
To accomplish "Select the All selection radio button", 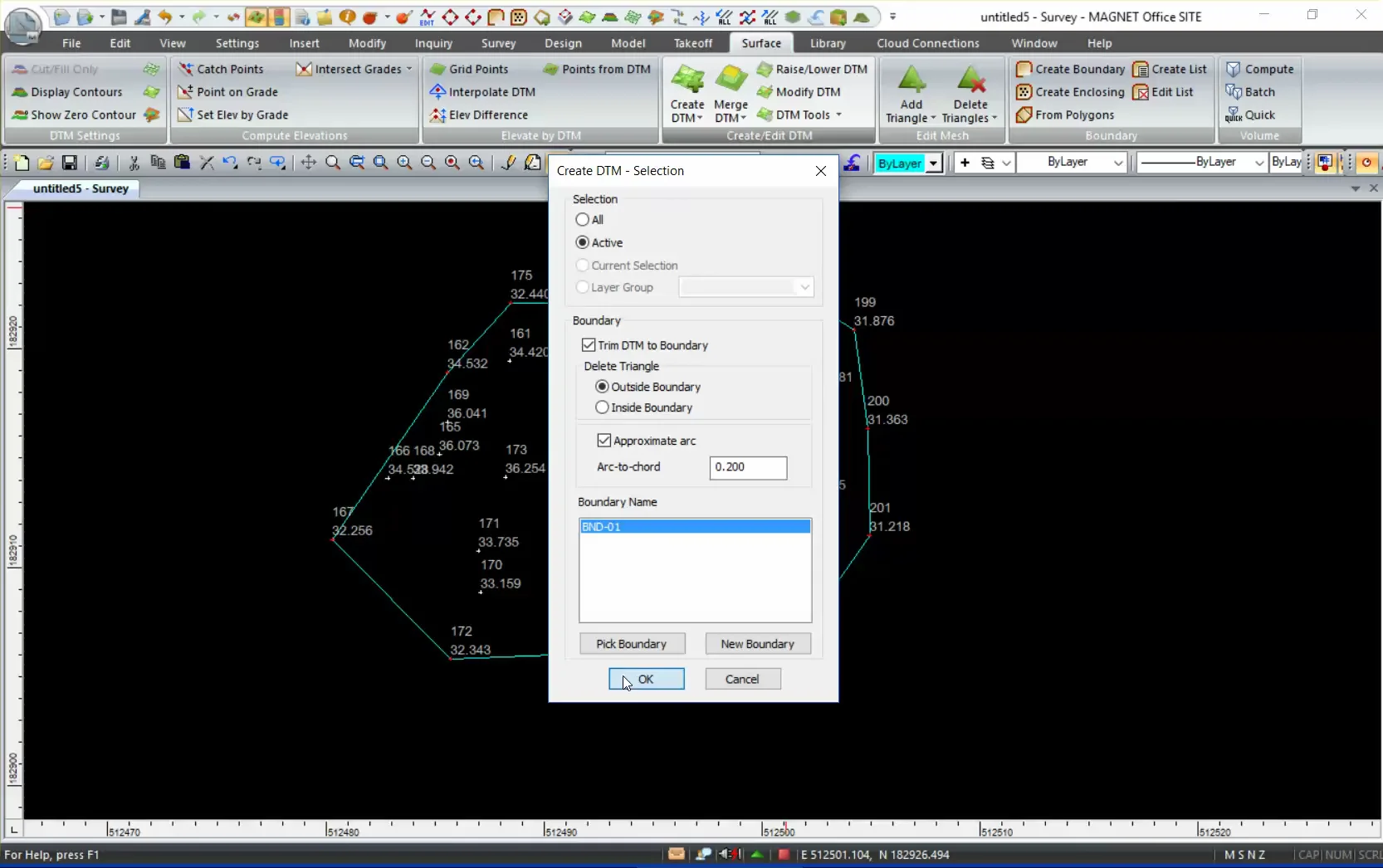I will pos(583,220).
